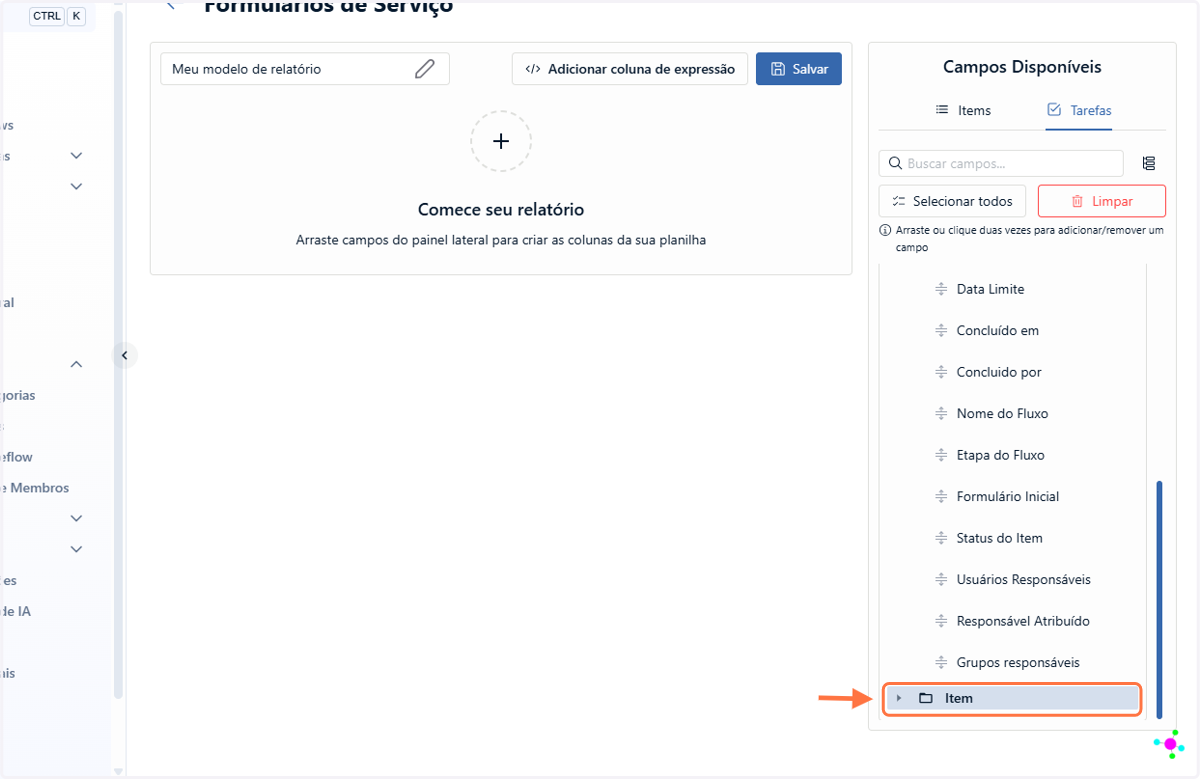The image size is (1200, 779).
Task: Click drag handle of Nome do Fluxo
Action: point(941,414)
